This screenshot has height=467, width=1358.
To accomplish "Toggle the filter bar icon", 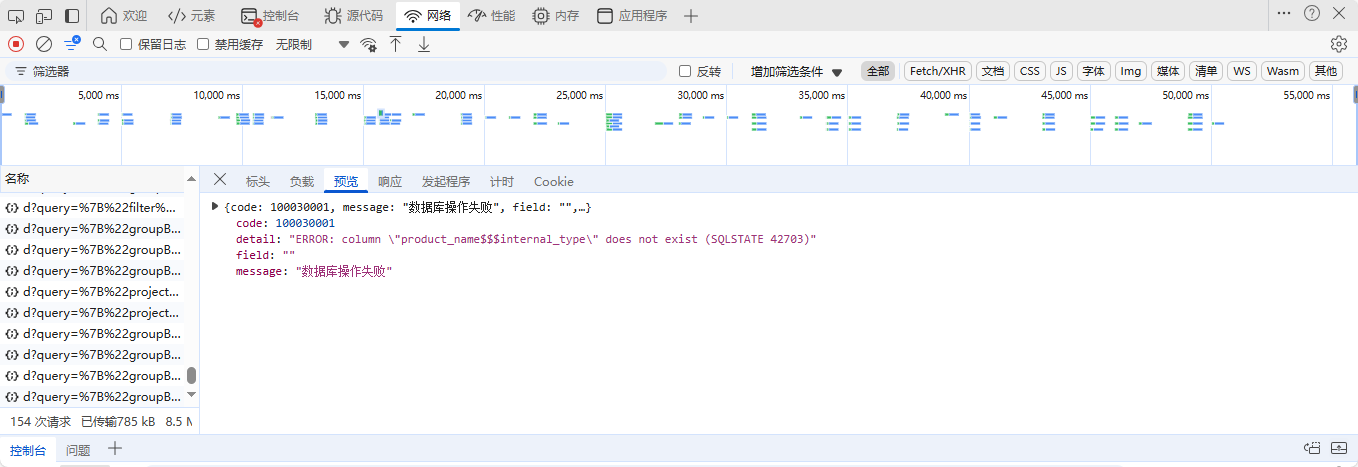I will click(72, 44).
